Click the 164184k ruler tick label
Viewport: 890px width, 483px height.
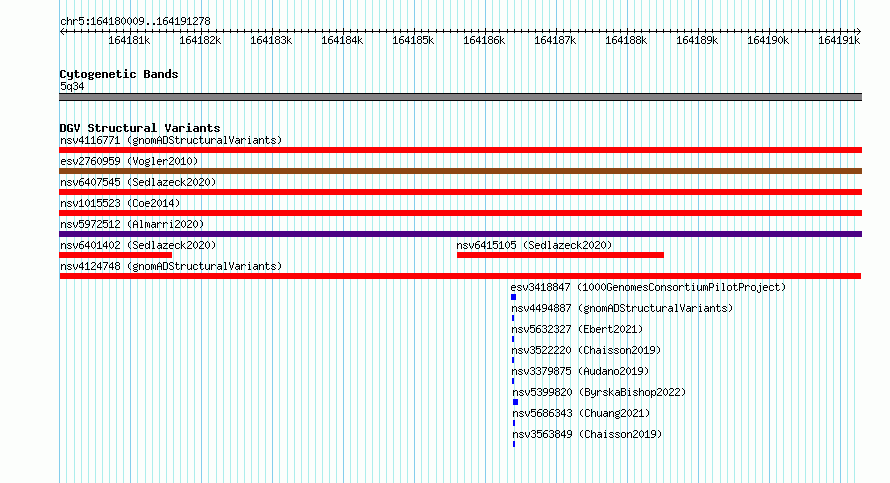[342, 40]
